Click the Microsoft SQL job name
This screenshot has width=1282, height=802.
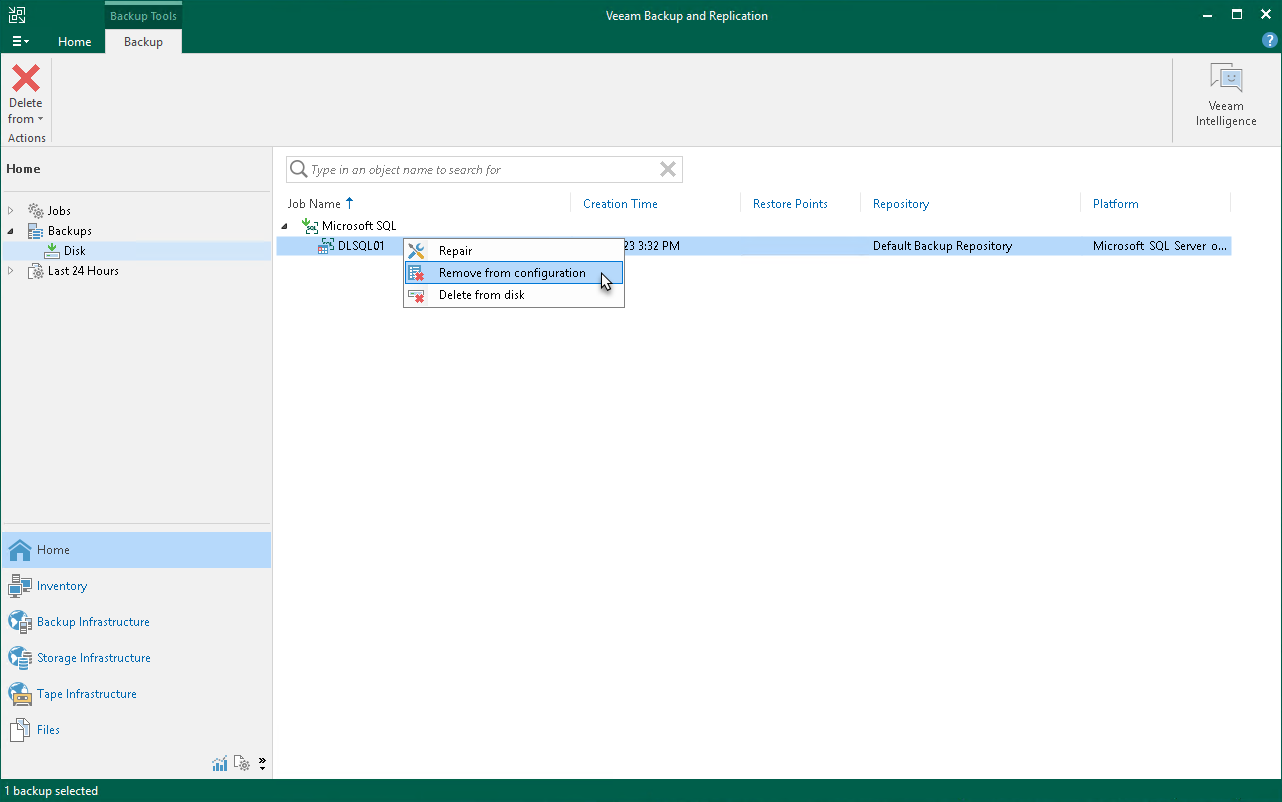pyautogui.click(x=359, y=226)
